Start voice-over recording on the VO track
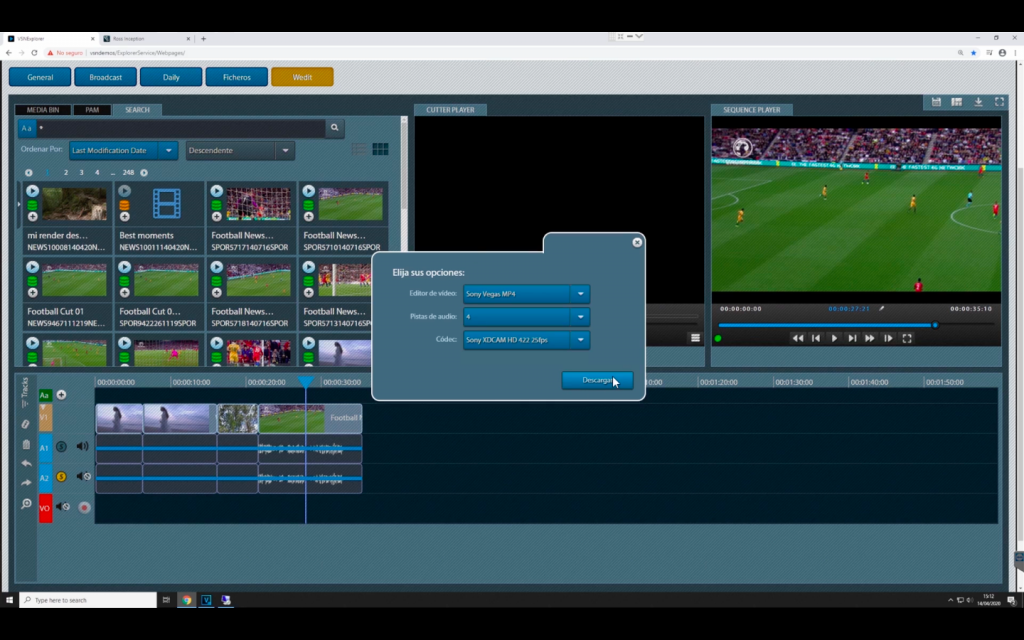Viewport: 1024px width, 640px height. point(84,507)
